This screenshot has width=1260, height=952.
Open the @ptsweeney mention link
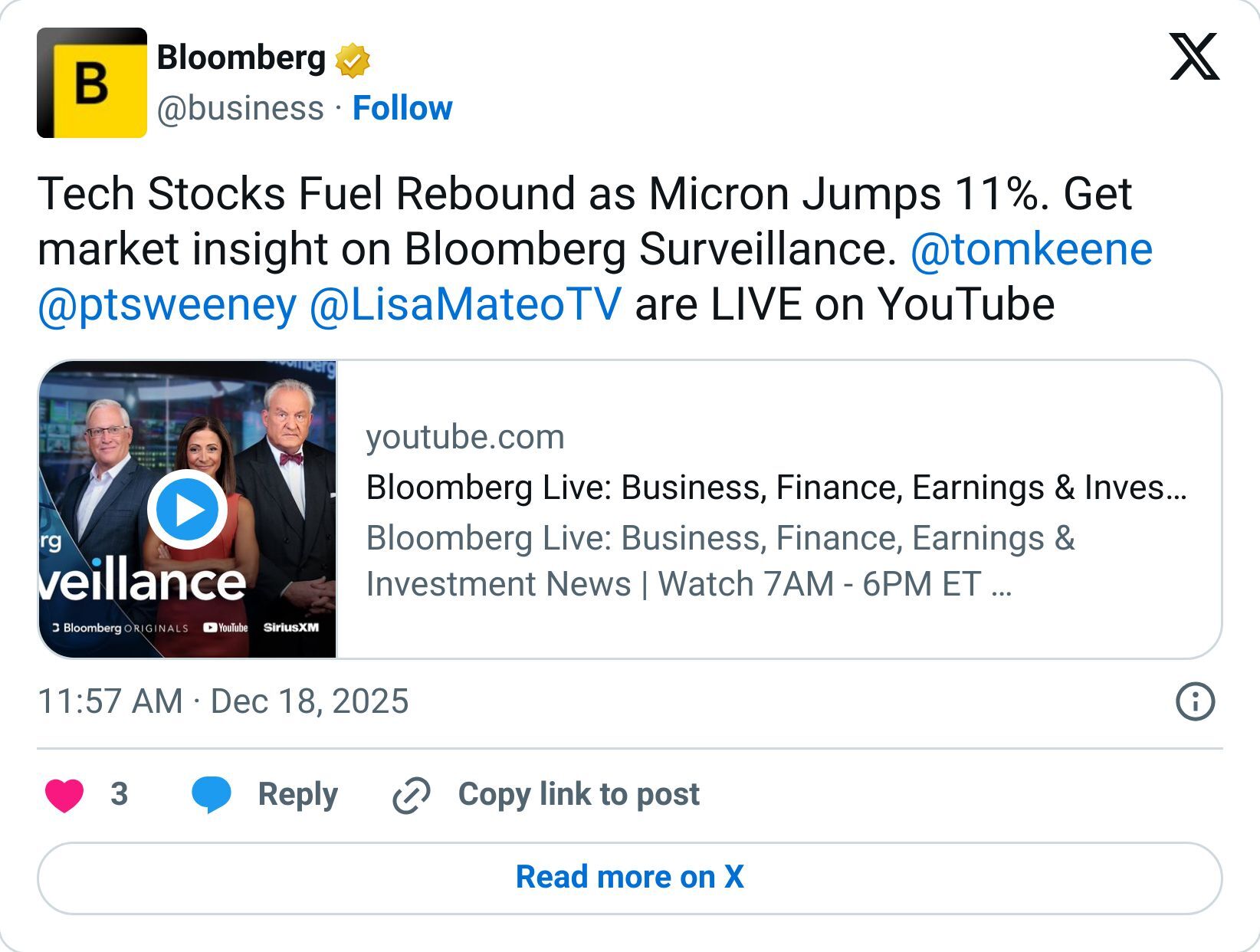[x=164, y=304]
